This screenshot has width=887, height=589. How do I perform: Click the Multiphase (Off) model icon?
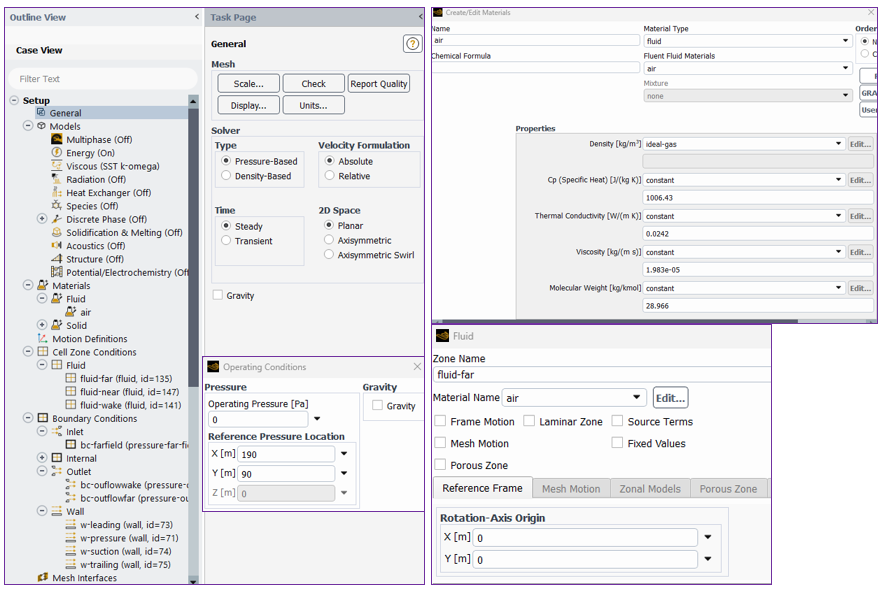click(57, 139)
